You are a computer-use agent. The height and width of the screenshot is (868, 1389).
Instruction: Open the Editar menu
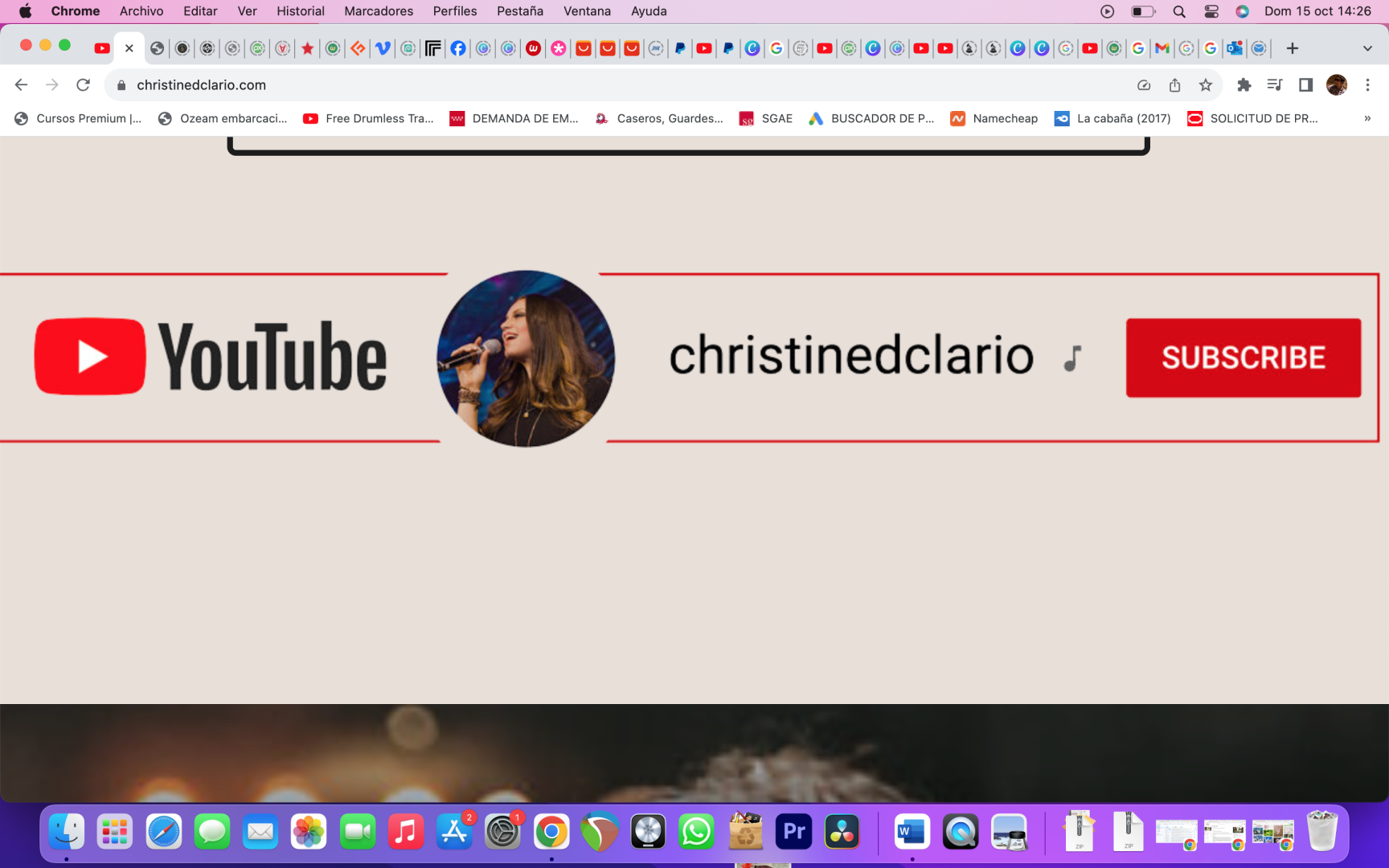click(x=200, y=11)
